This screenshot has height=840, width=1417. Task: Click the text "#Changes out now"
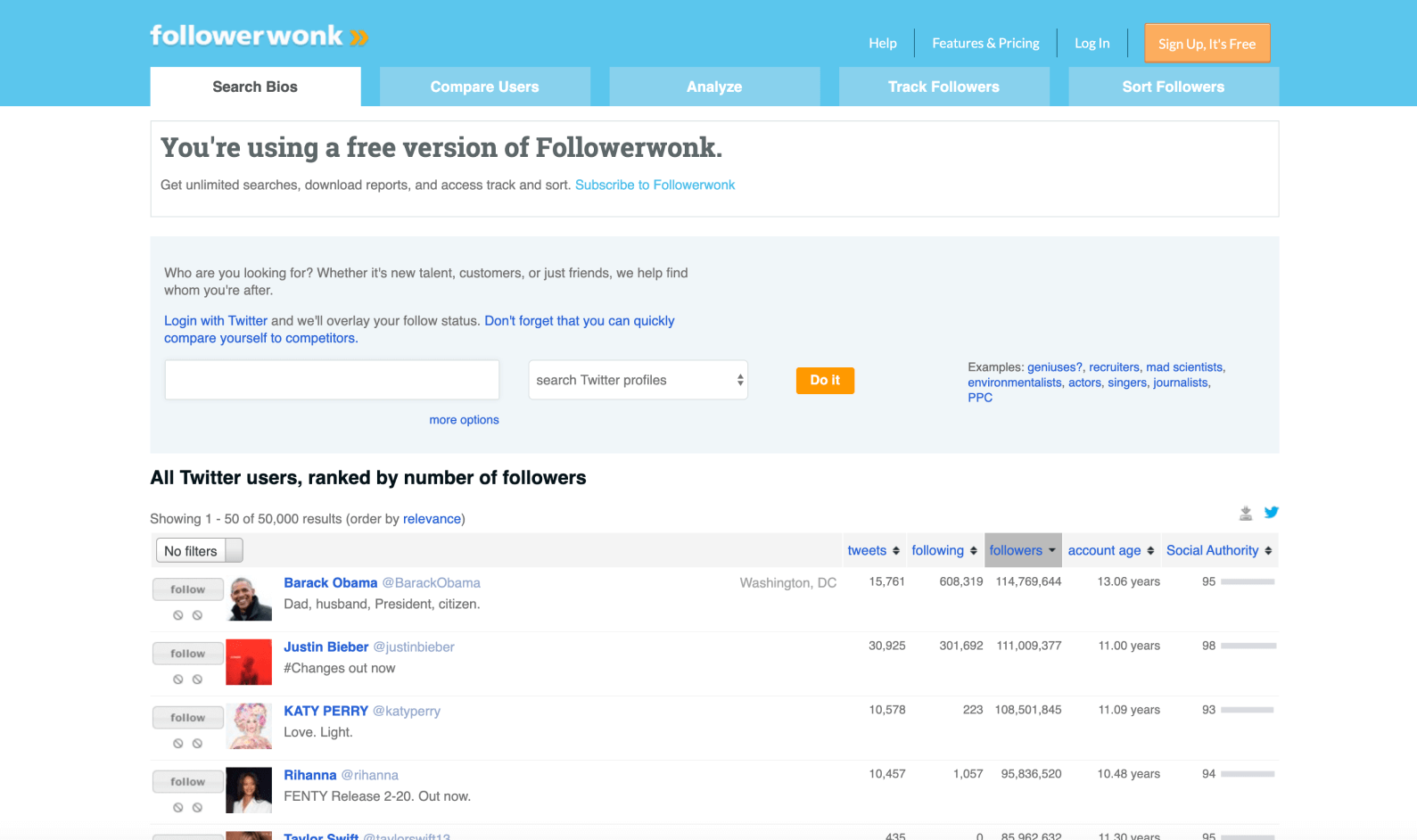pos(339,669)
